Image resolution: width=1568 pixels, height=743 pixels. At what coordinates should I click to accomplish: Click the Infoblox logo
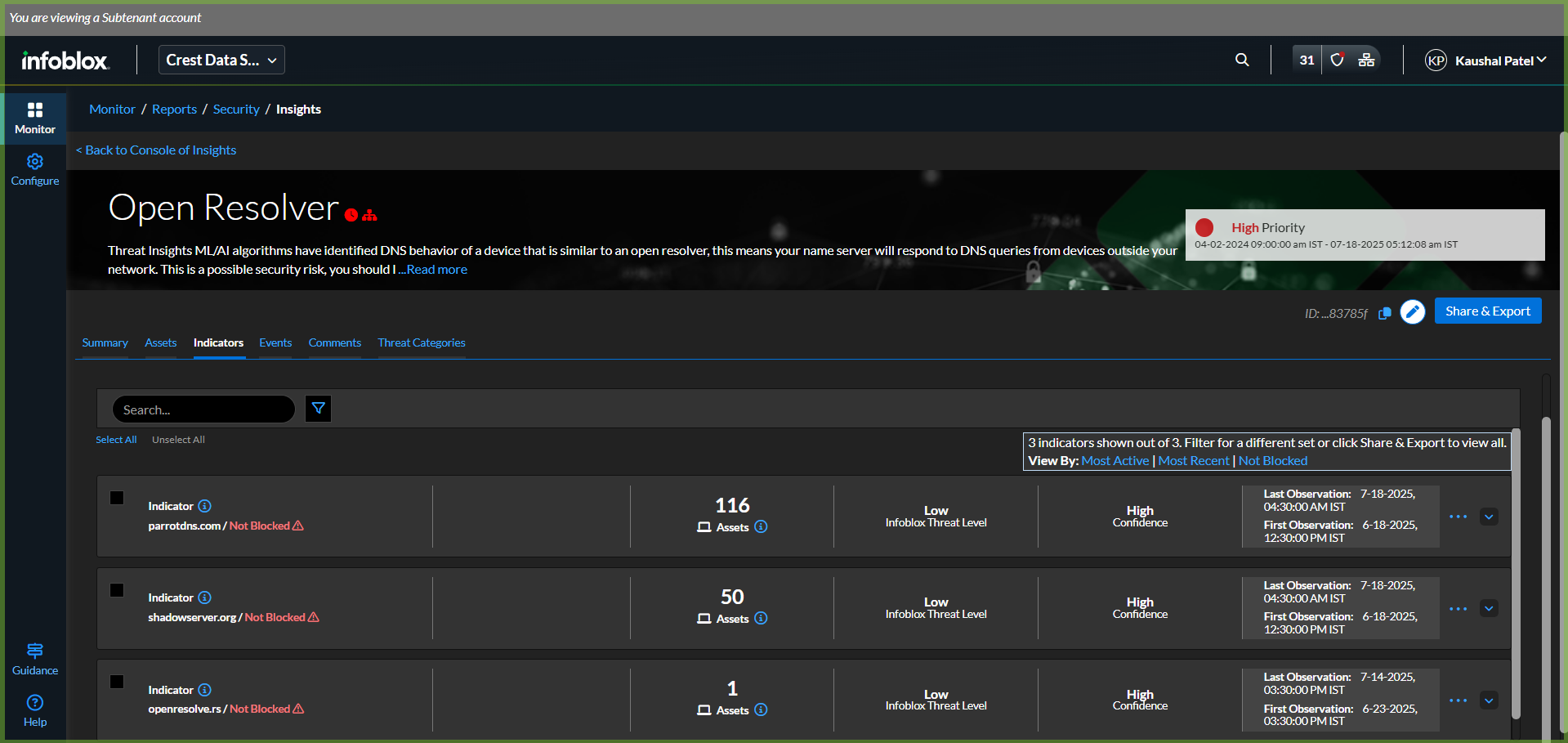coord(65,60)
